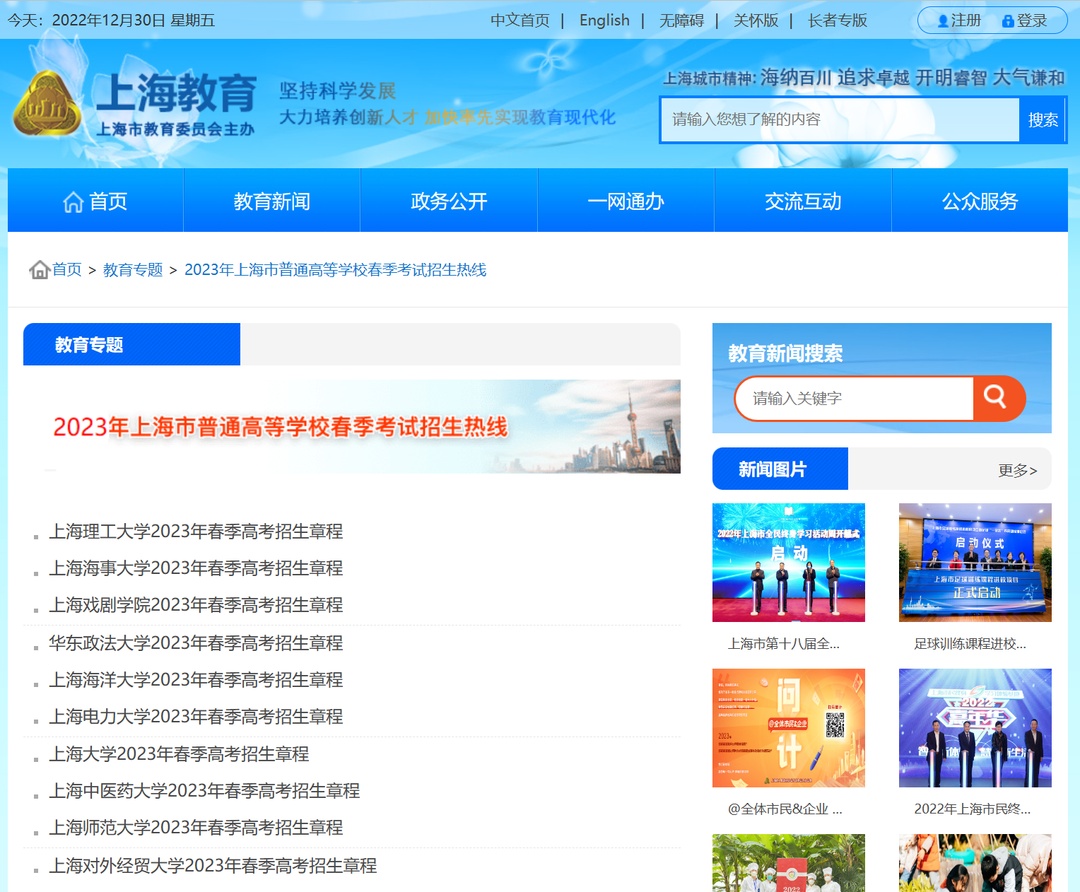Image resolution: width=1080 pixels, height=892 pixels.
Task: Click the 请输入关键字 news search field
Action: pyautogui.click(x=854, y=398)
